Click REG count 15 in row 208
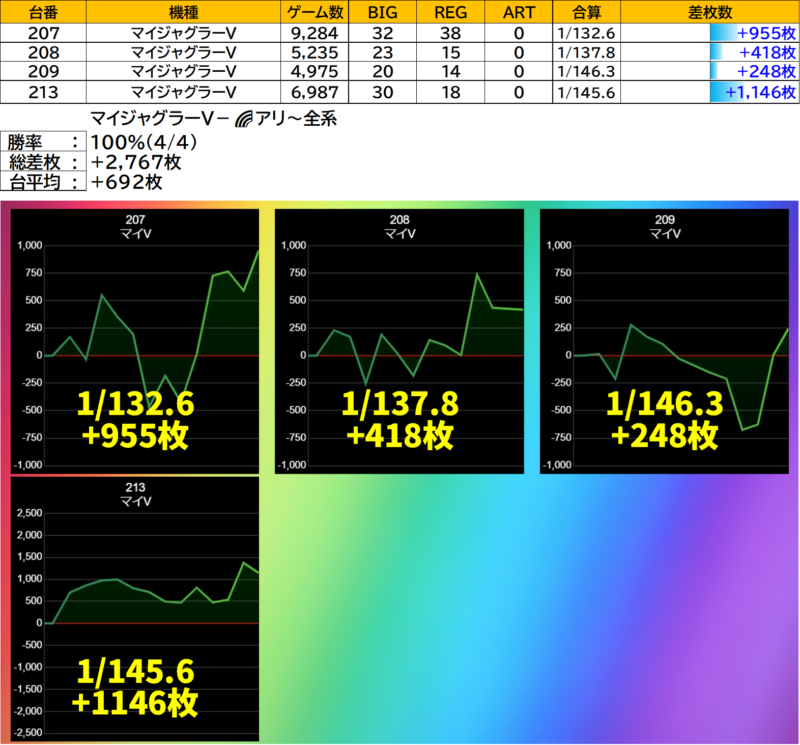This screenshot has width=800, height=745. pos(451,53)
